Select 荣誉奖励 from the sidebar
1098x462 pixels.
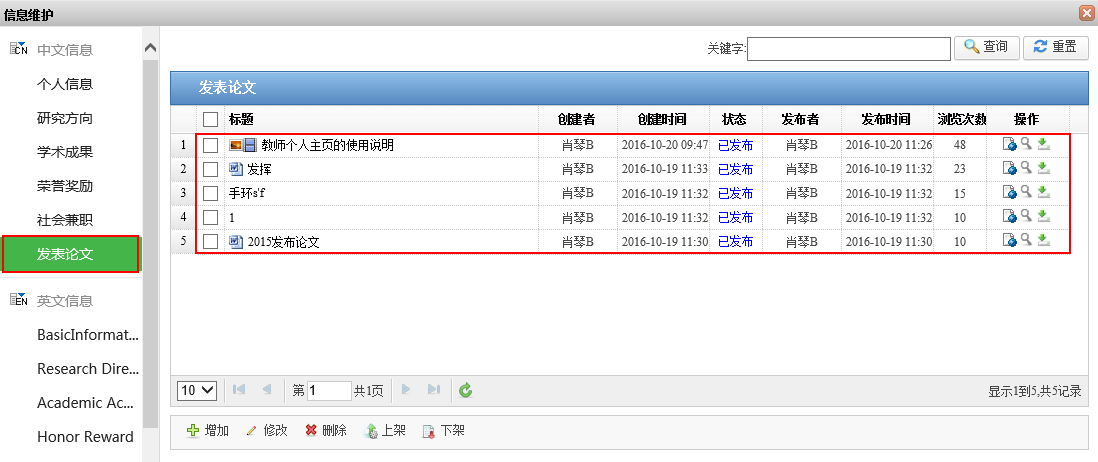pyautogui.click(x=65, y=186)
